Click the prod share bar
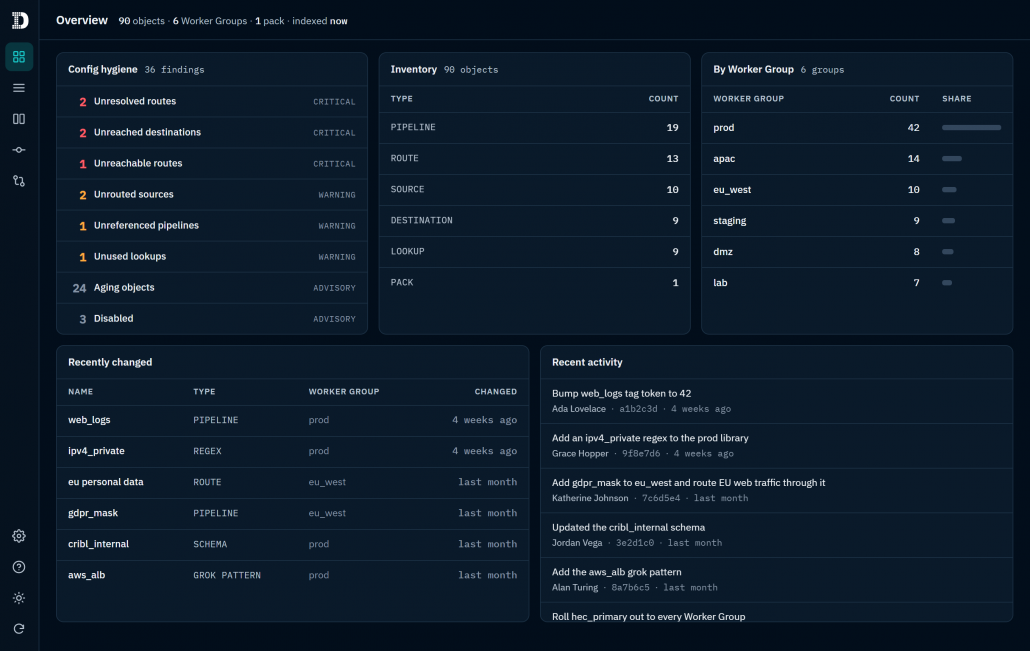The image size is (1030, 651). [x=971, y=127]
